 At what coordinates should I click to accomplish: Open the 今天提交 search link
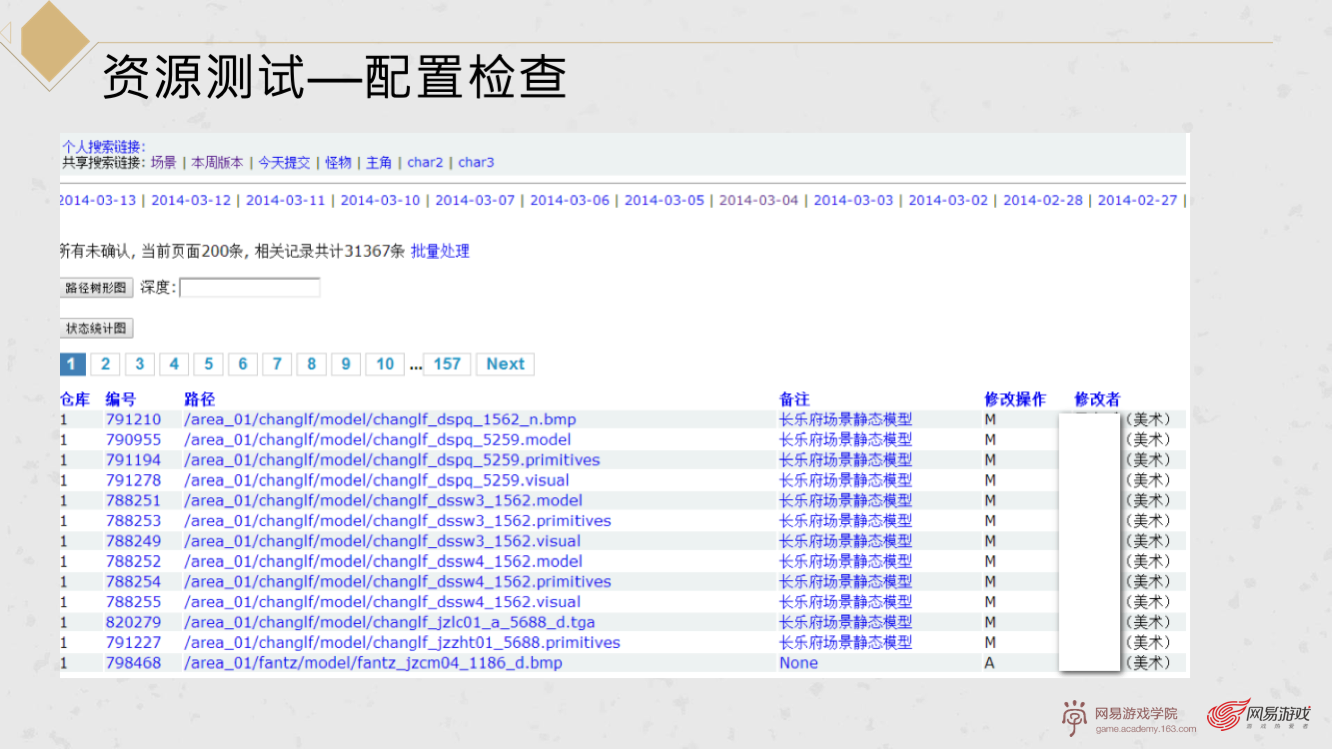tap(284, 162)
